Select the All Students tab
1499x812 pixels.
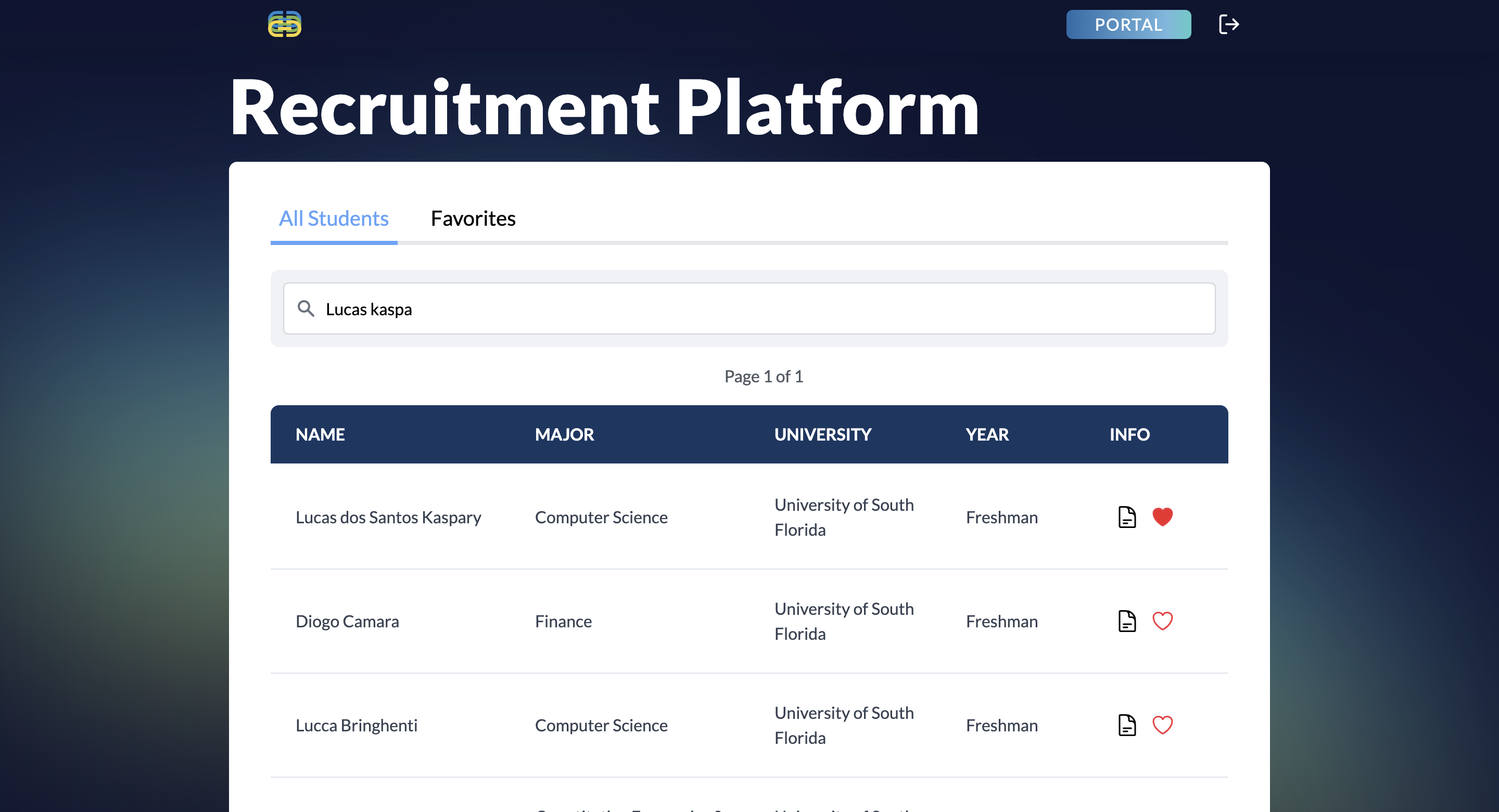pos(334,218)
